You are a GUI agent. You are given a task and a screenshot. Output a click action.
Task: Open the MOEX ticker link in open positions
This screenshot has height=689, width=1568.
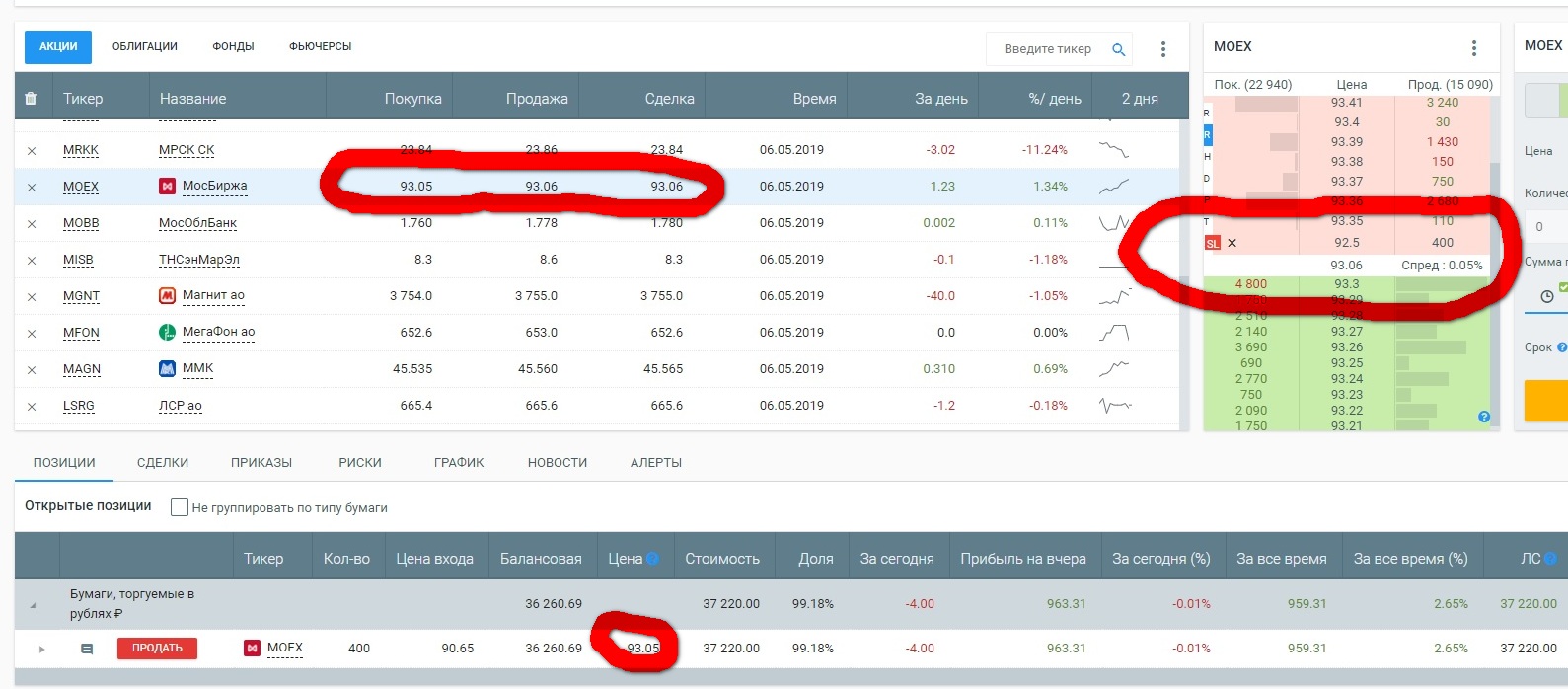(285, 649)
